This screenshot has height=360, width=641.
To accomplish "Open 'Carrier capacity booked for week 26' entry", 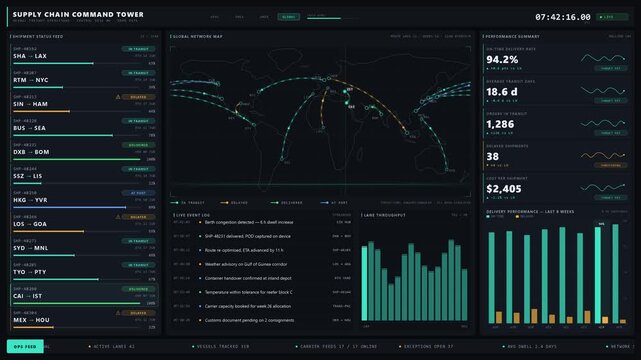I will click(262, 306).
